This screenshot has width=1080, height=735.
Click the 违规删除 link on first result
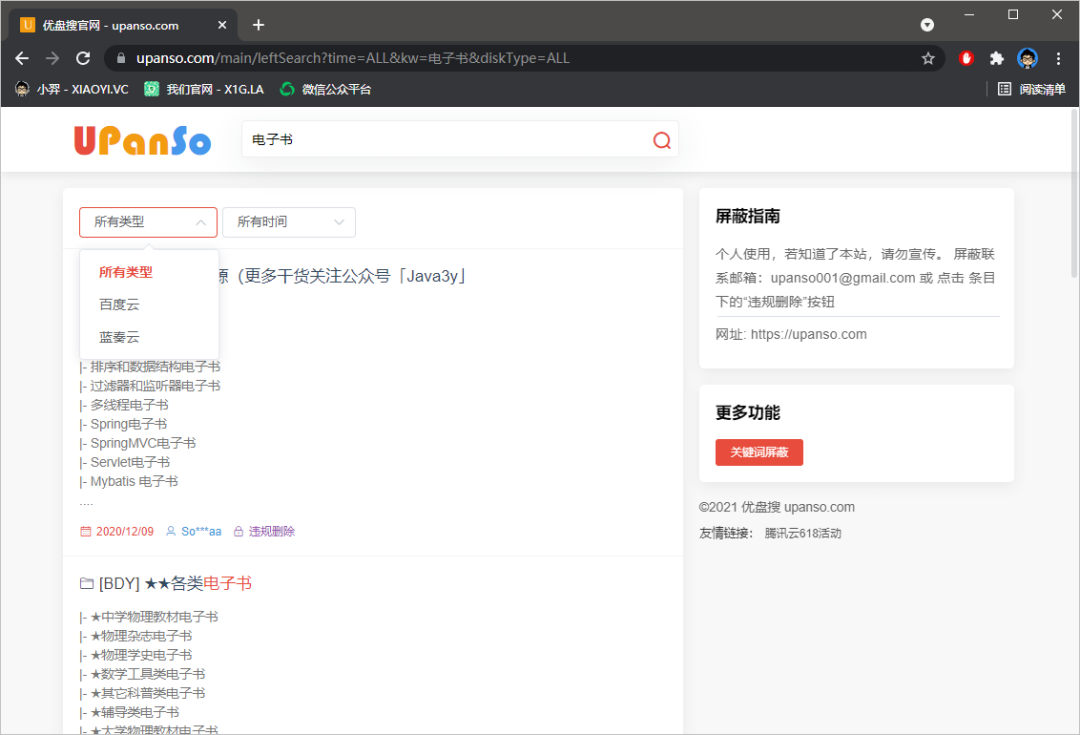point(271,531)
